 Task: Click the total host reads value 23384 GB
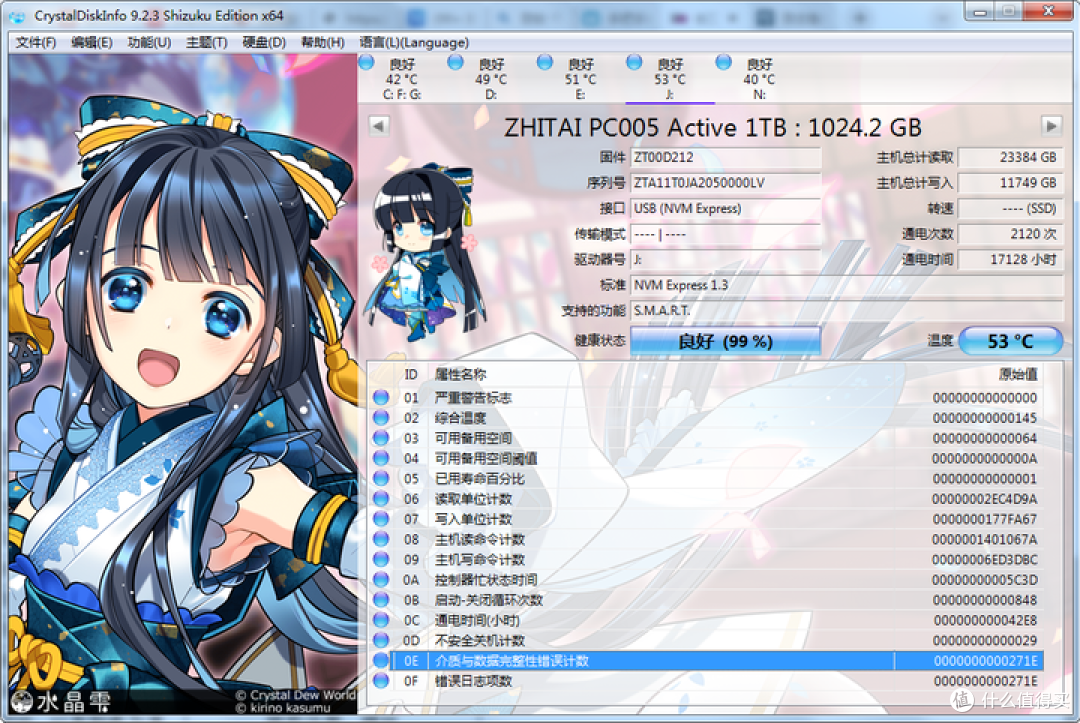click(x=1010, y=158)
